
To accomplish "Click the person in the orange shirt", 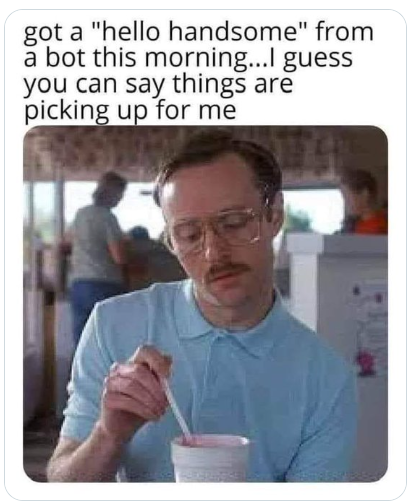I will click(367, 203).
